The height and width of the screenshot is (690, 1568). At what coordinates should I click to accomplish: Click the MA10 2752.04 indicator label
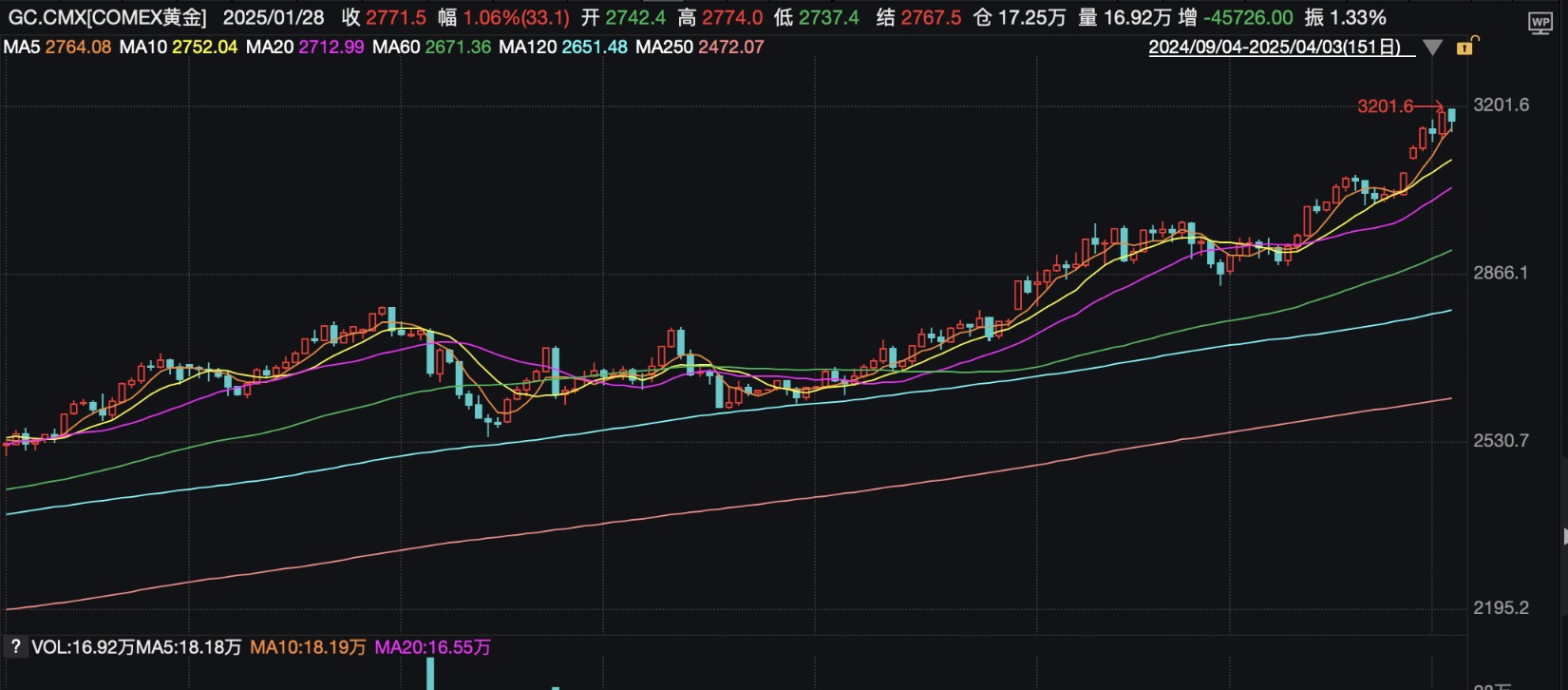point(179,47)
